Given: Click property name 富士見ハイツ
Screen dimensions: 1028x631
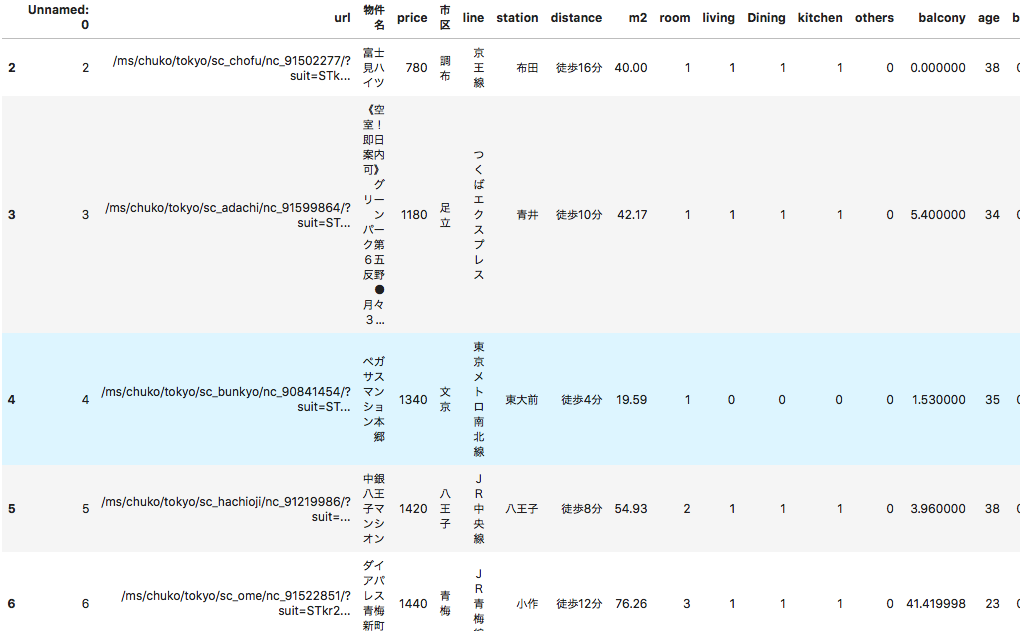Looking at the screenshot, I should tap(374, 68).
